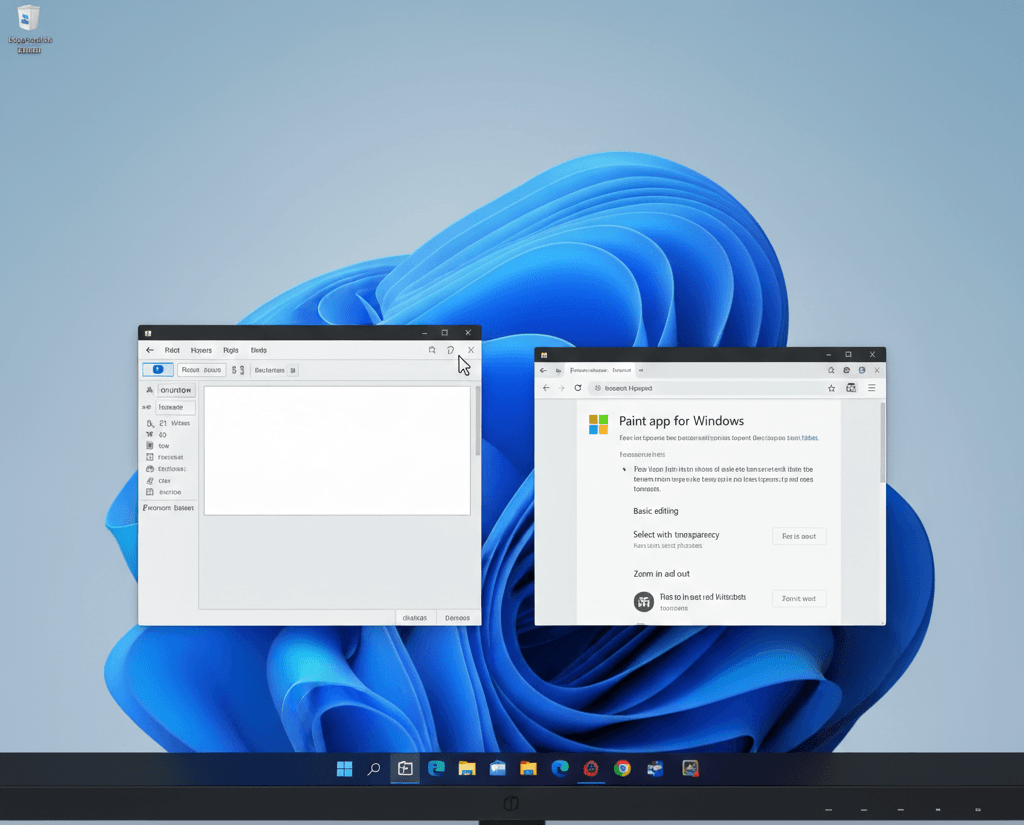This screenshot has height=825, width=1024.
Task: Click the Windows Start button
Action: coord(344,768)
